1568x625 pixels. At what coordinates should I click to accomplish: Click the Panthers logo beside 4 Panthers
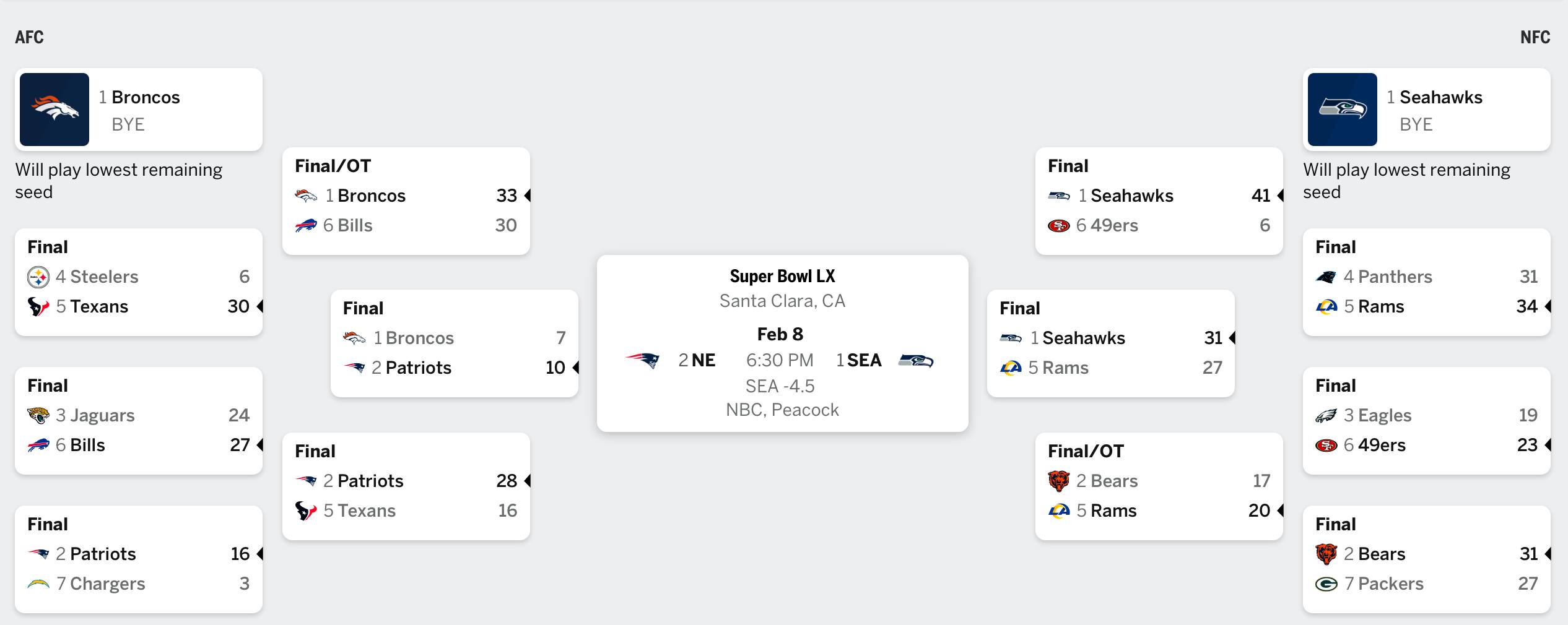point(1326,277)
